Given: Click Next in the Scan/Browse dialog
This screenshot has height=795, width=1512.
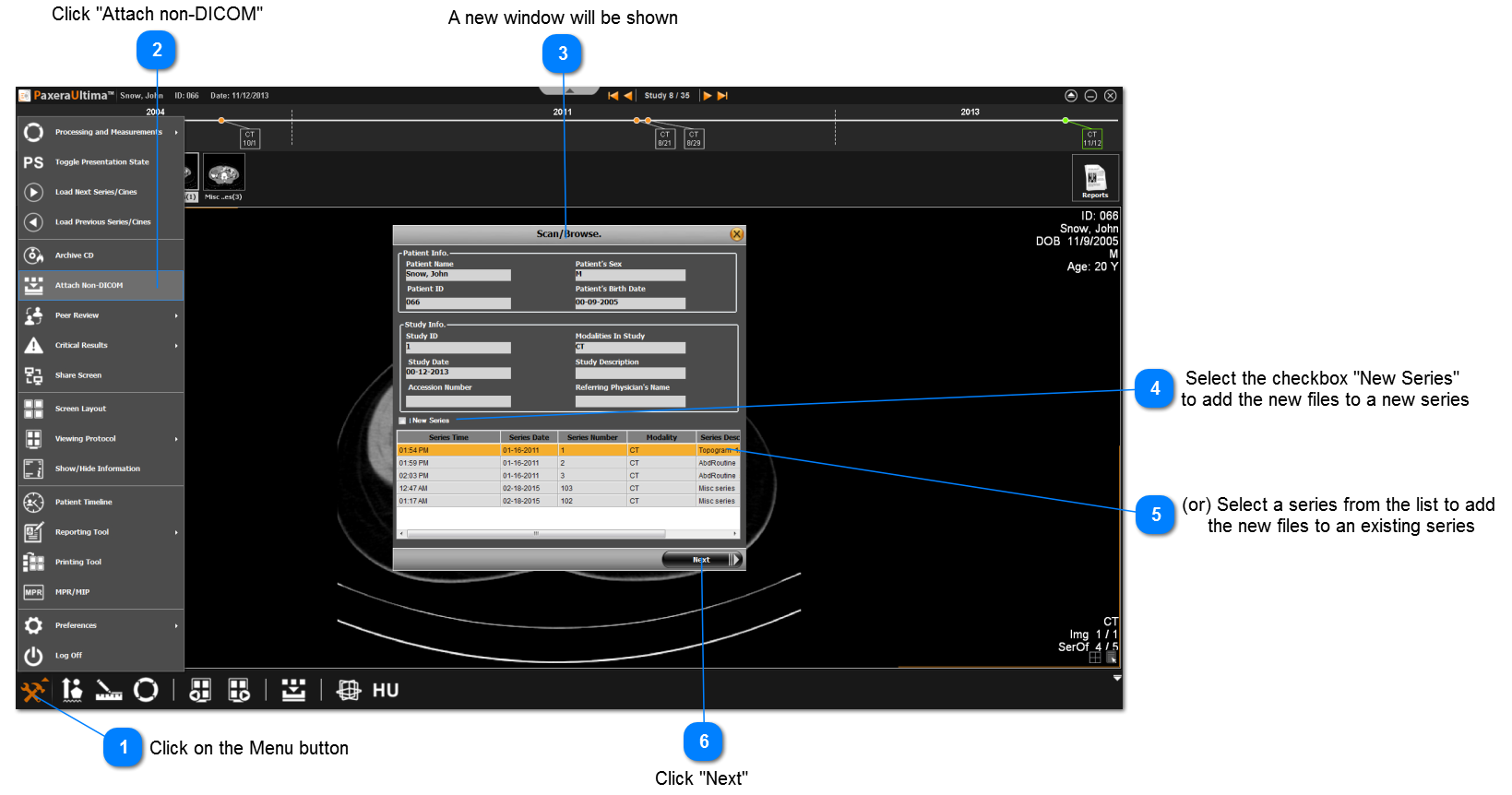Looking at the screenshot, I should click(x=702, y=560).
